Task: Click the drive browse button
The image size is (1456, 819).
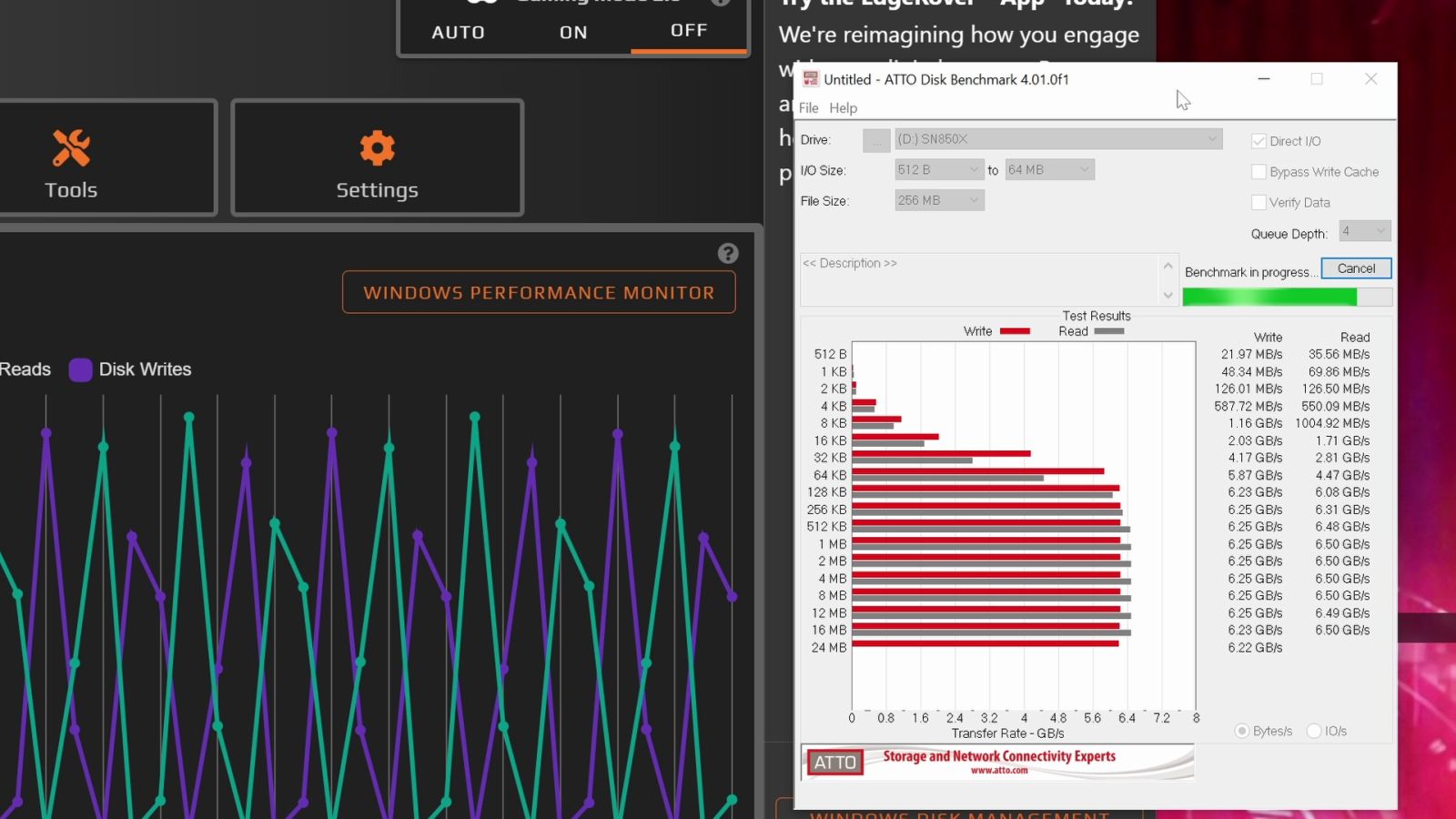Action: [876, 140]
